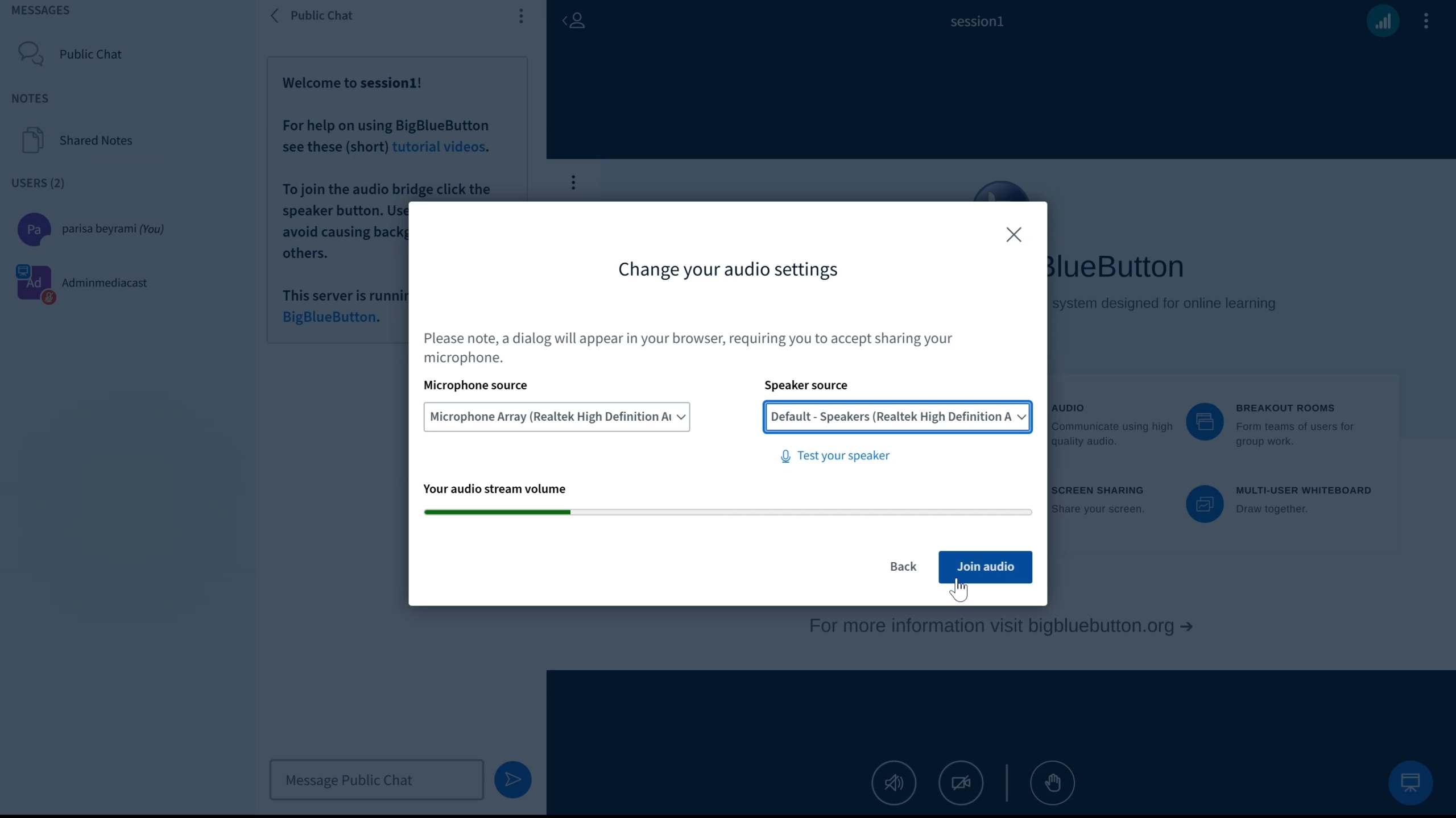Image resolution: width=1456 pixels, height=818 pixels.
Task: Toggle the user list icon
Action: (x=574, y=21)
